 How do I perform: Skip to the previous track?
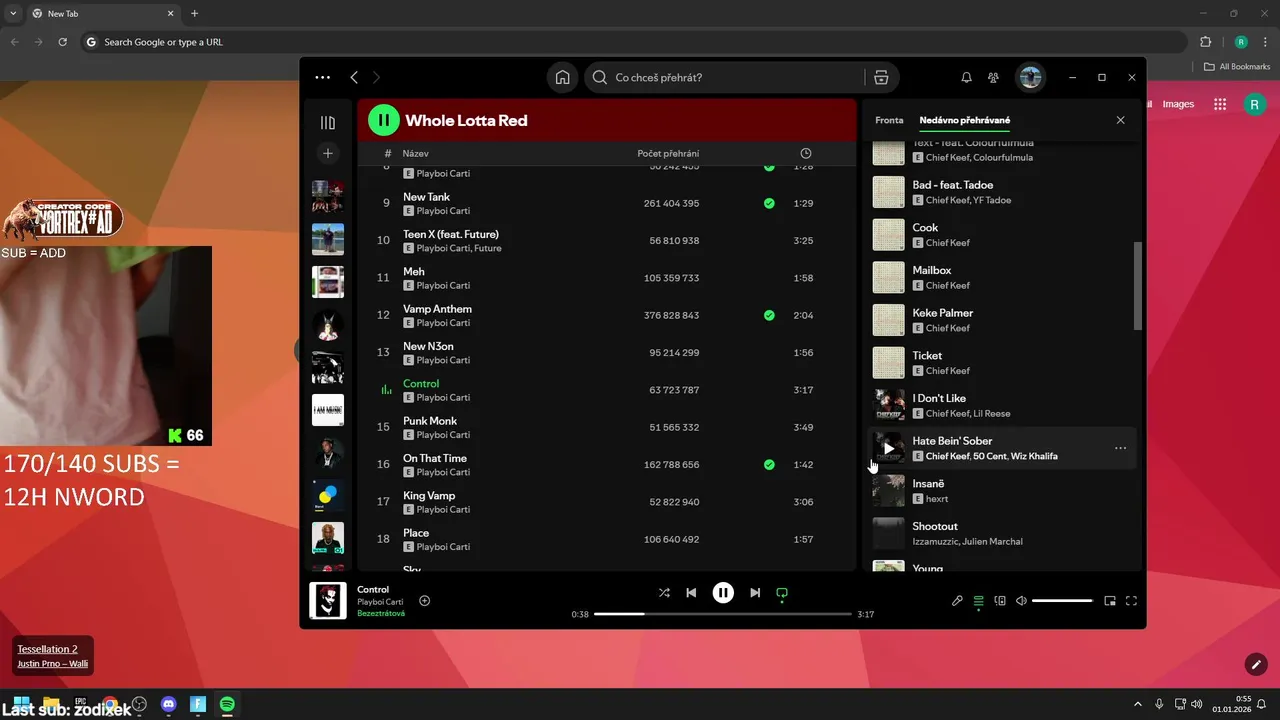691,593
